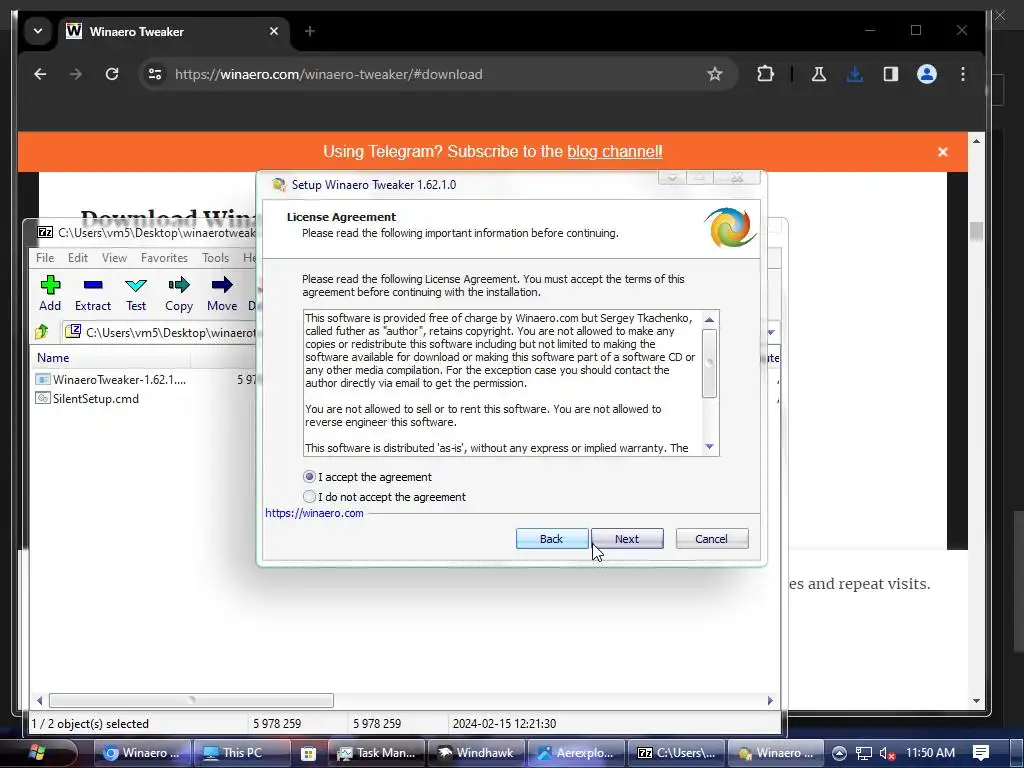Image resolution: width=1024 pixels, height=768 pixels.
Task: Switch to This PC taskbar button
Action: 242,753
